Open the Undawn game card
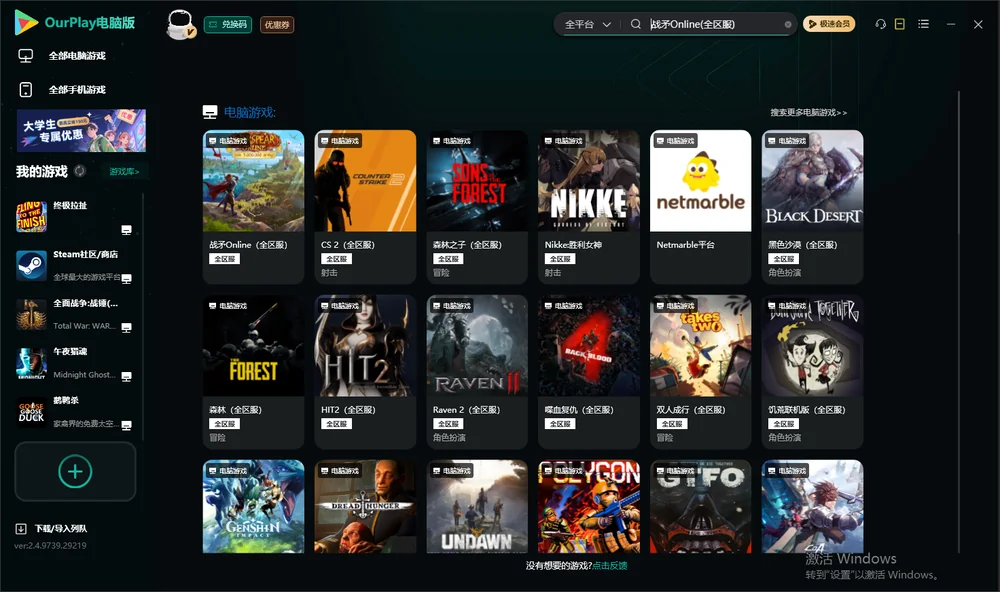 pyautogui.click(x=477, y=507)
